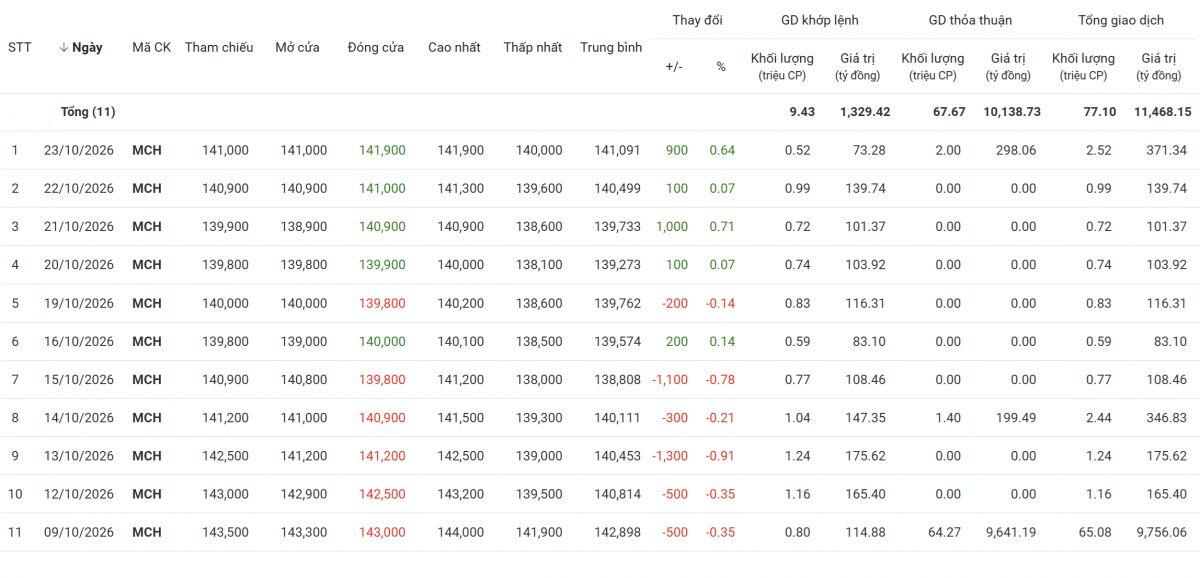Select the +/- change sub-header

[674, 67]
